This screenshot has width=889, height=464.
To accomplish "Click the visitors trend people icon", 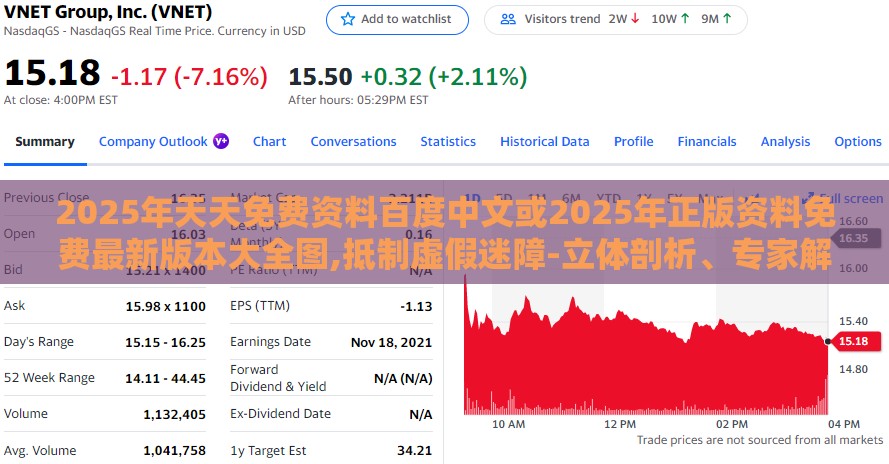I will 508,19.
